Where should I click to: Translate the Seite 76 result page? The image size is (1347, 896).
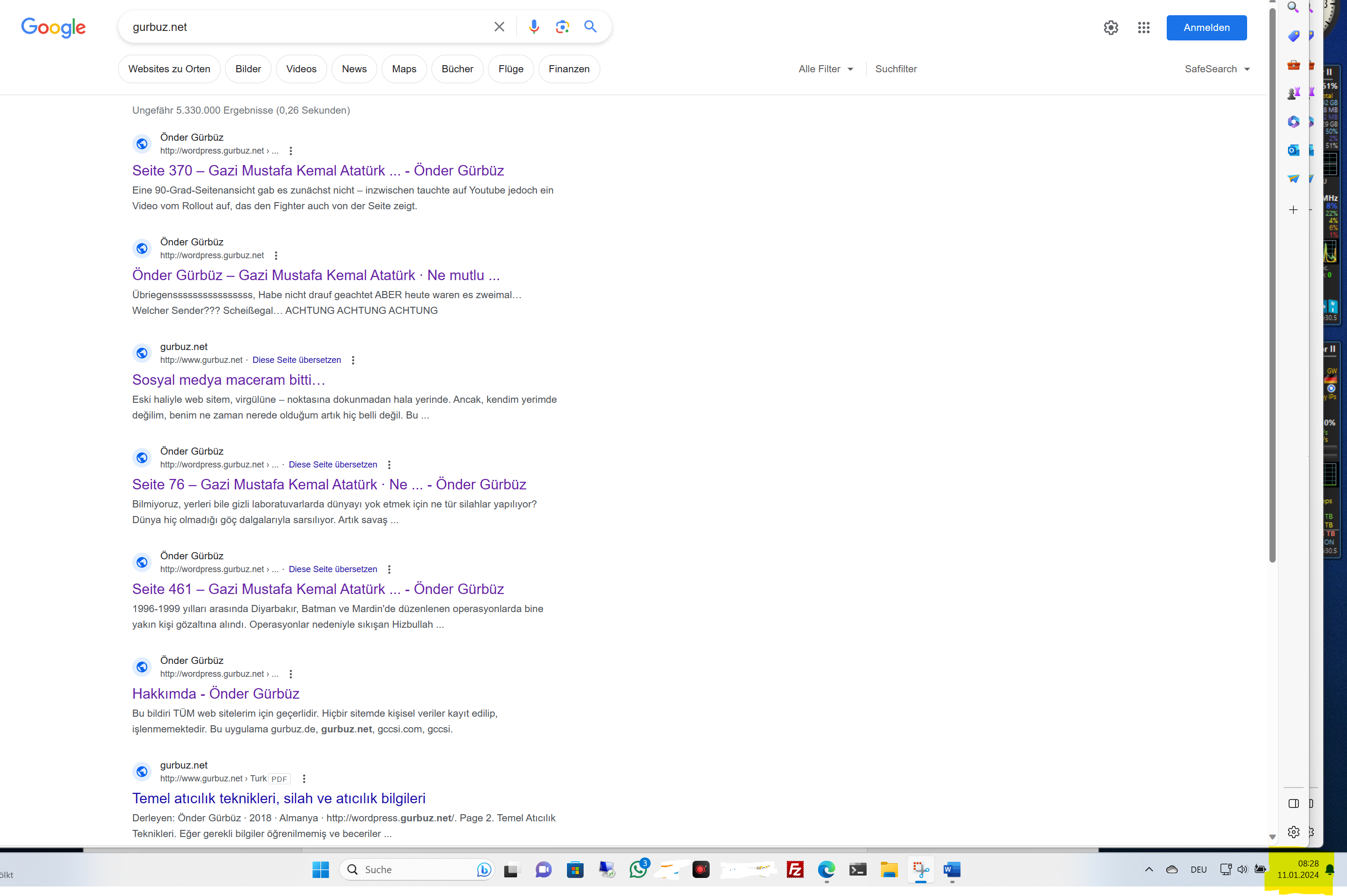click(x=332, y=465)
